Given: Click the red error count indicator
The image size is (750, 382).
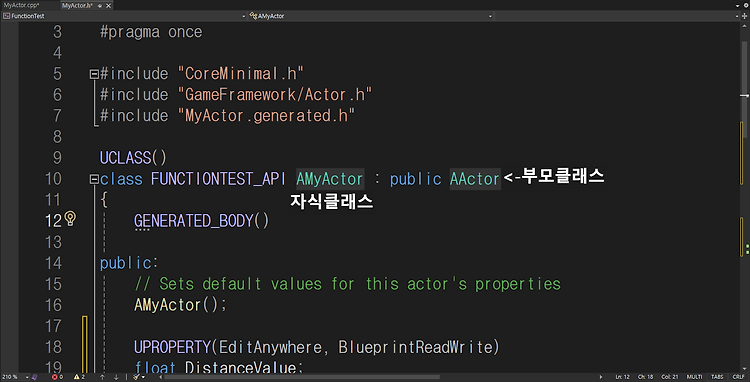Looking at the screenshot, I should click(x=57, y=377).
